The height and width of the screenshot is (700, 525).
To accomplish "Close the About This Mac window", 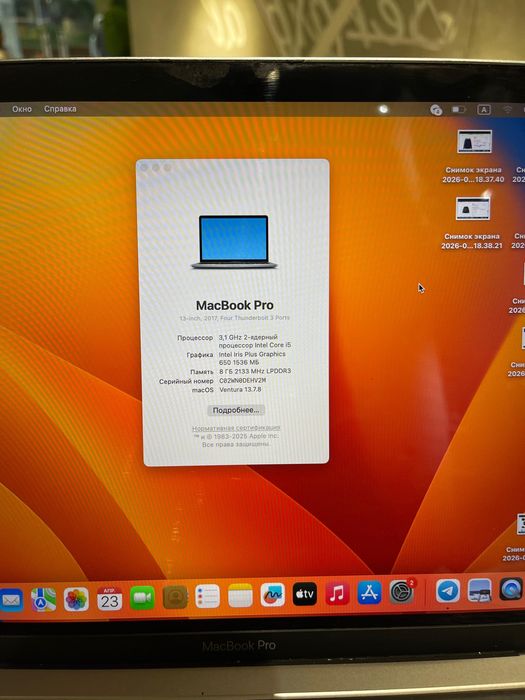I will click(144, 167).
